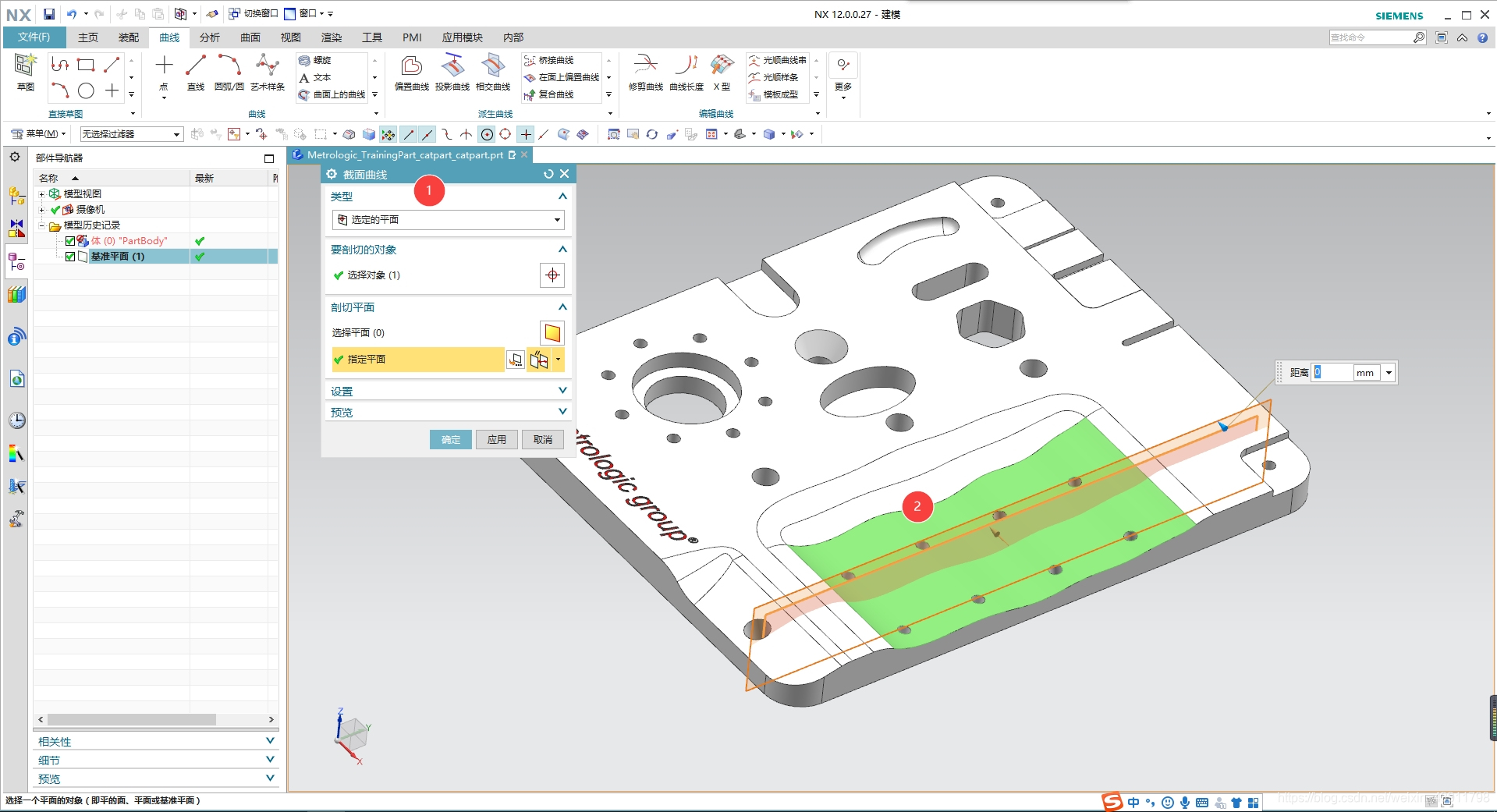
Task: Open the 文件(F) menu
Action: tap(34, 37)
